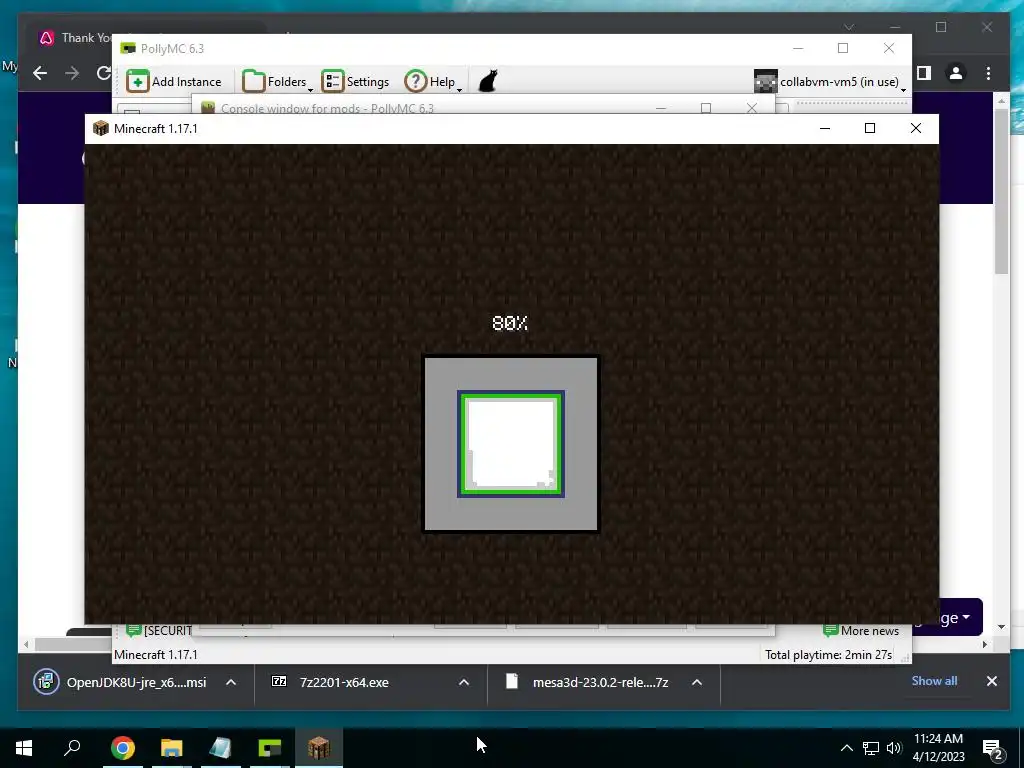Show hidden system tray icons
The width and height of the screenshot is (1024, 768).
tap(846, 748)
